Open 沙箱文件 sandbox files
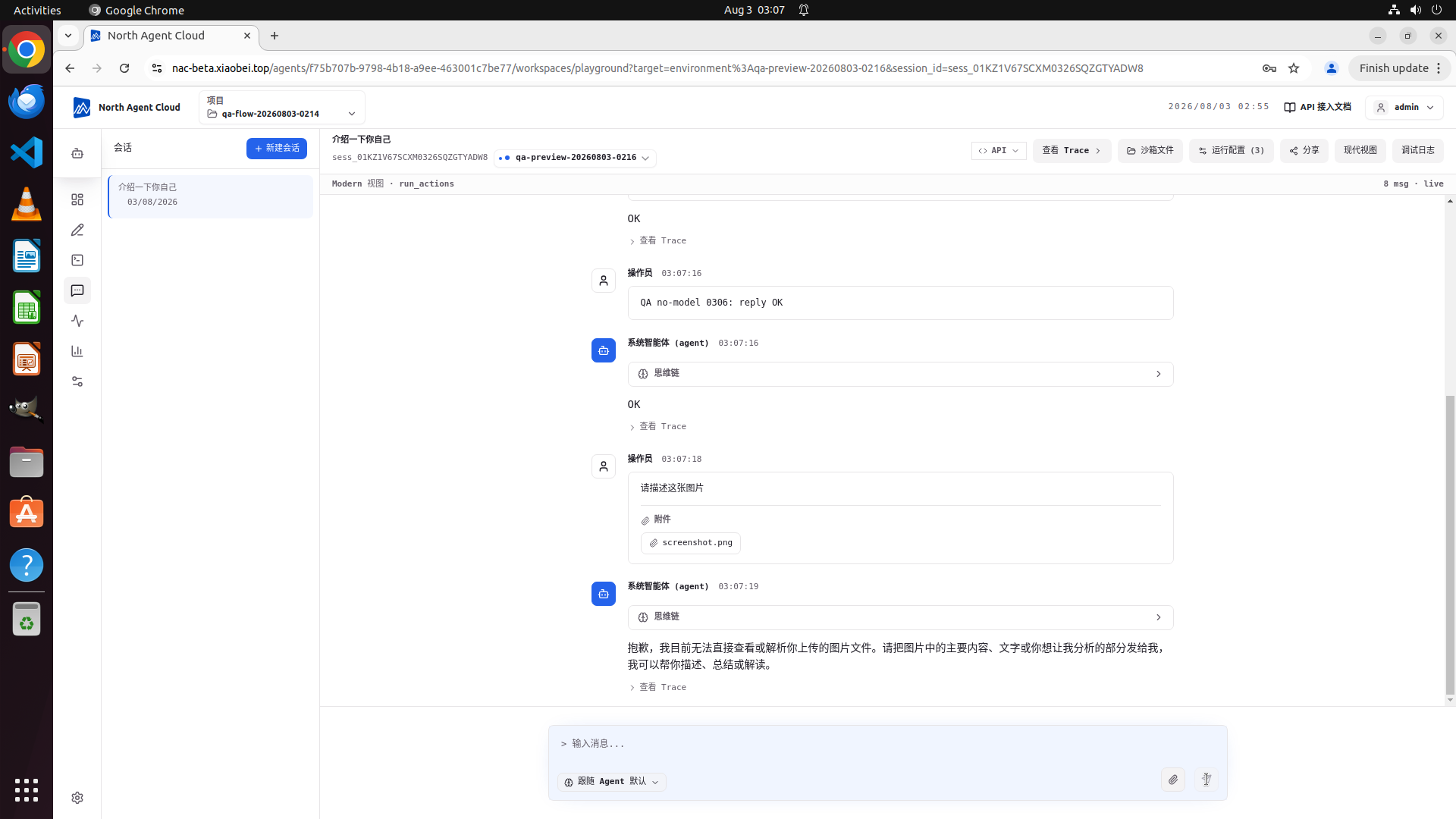This screenshot has width=1456, height=819. point(1150,151)
